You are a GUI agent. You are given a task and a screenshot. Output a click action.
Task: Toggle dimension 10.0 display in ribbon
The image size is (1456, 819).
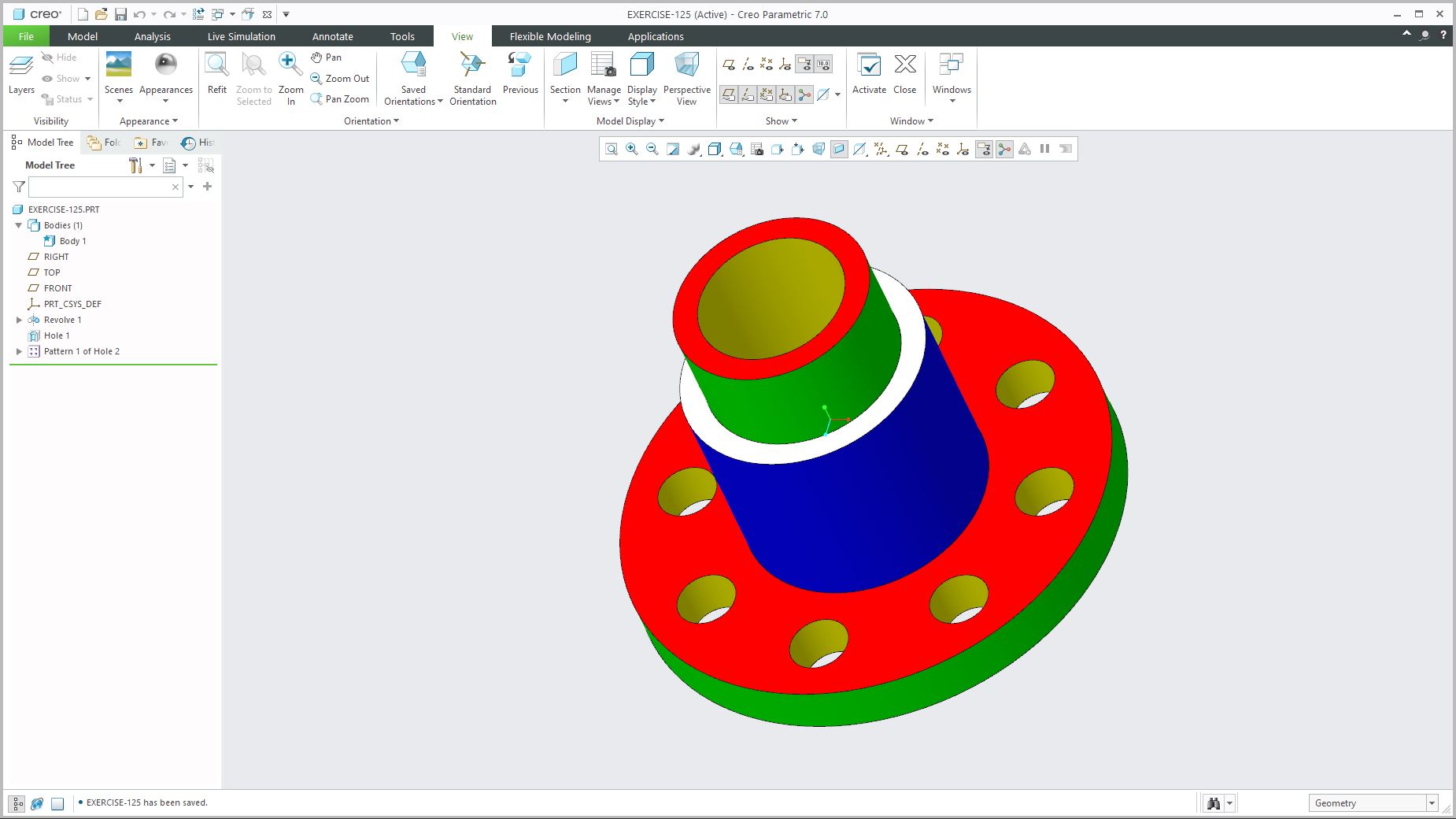click(x=823, y=65)
